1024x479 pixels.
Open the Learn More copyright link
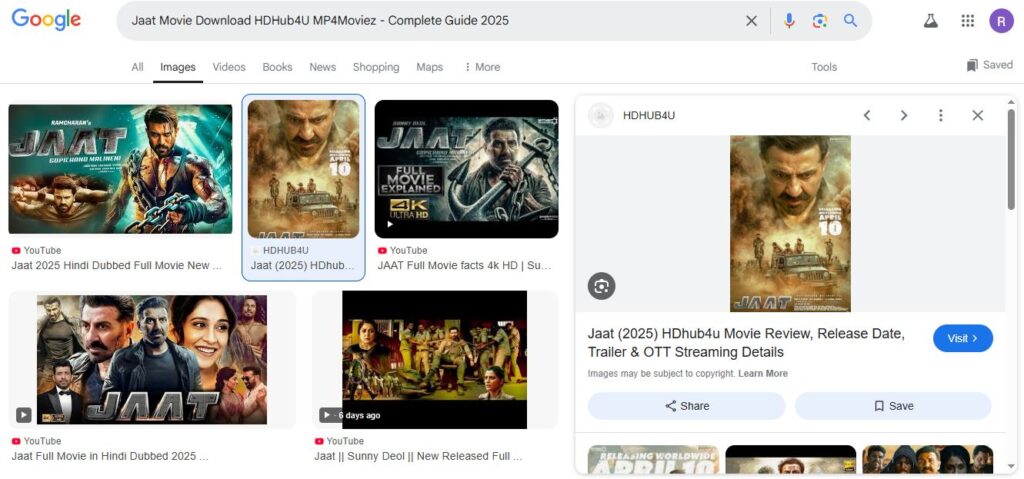(763, 374)
